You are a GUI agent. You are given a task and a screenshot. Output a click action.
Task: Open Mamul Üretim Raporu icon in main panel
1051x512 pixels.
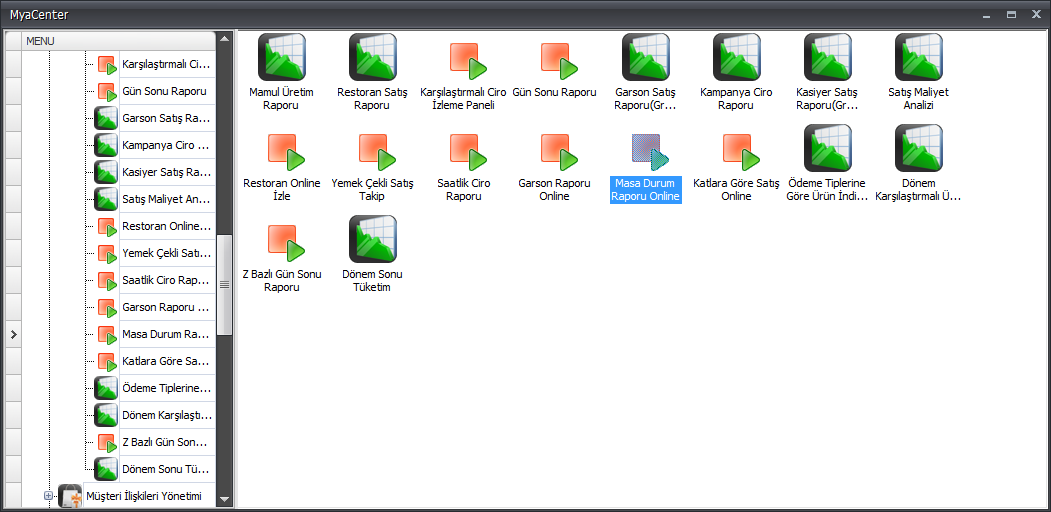[x=282, y=57]
